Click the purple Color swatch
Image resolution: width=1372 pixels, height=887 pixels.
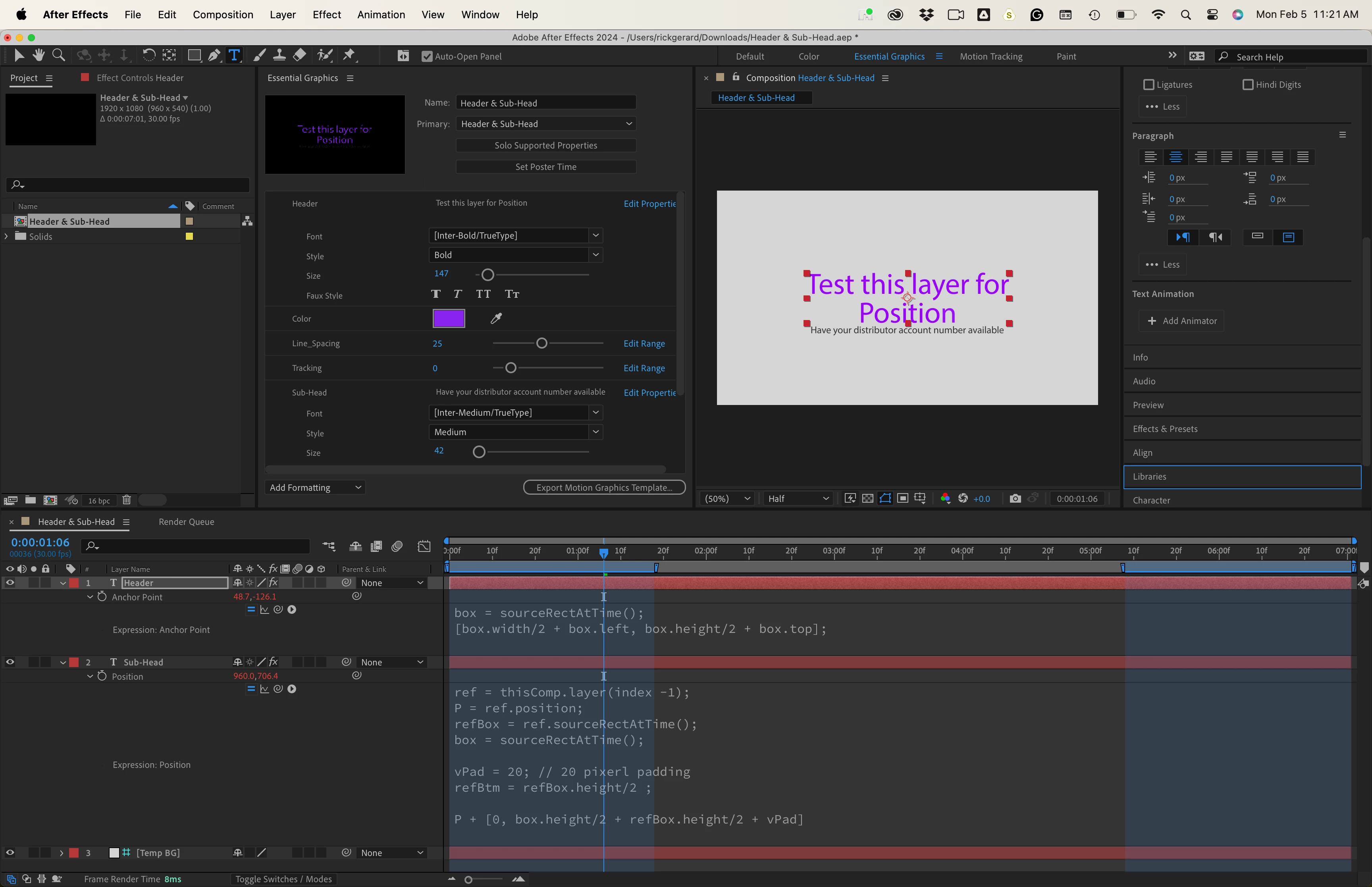coord(449,318)
